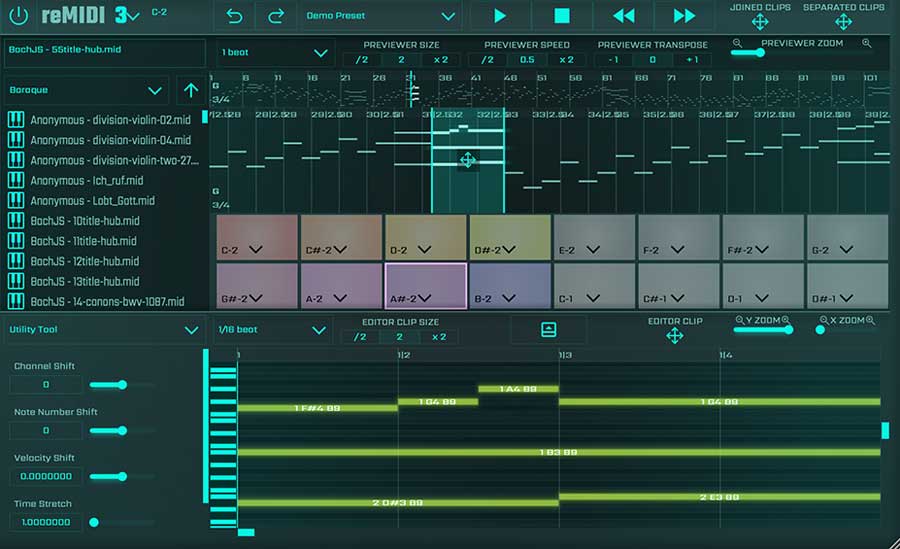The height and width of the screenshot is (549, 900).
Task: Open the D-2 pad dropdown
Action: 425,249
